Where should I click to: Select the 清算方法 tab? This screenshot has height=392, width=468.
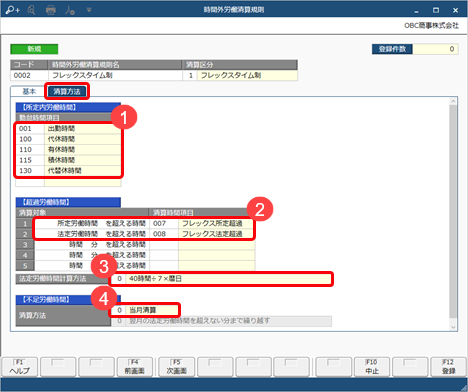[67, 91]
